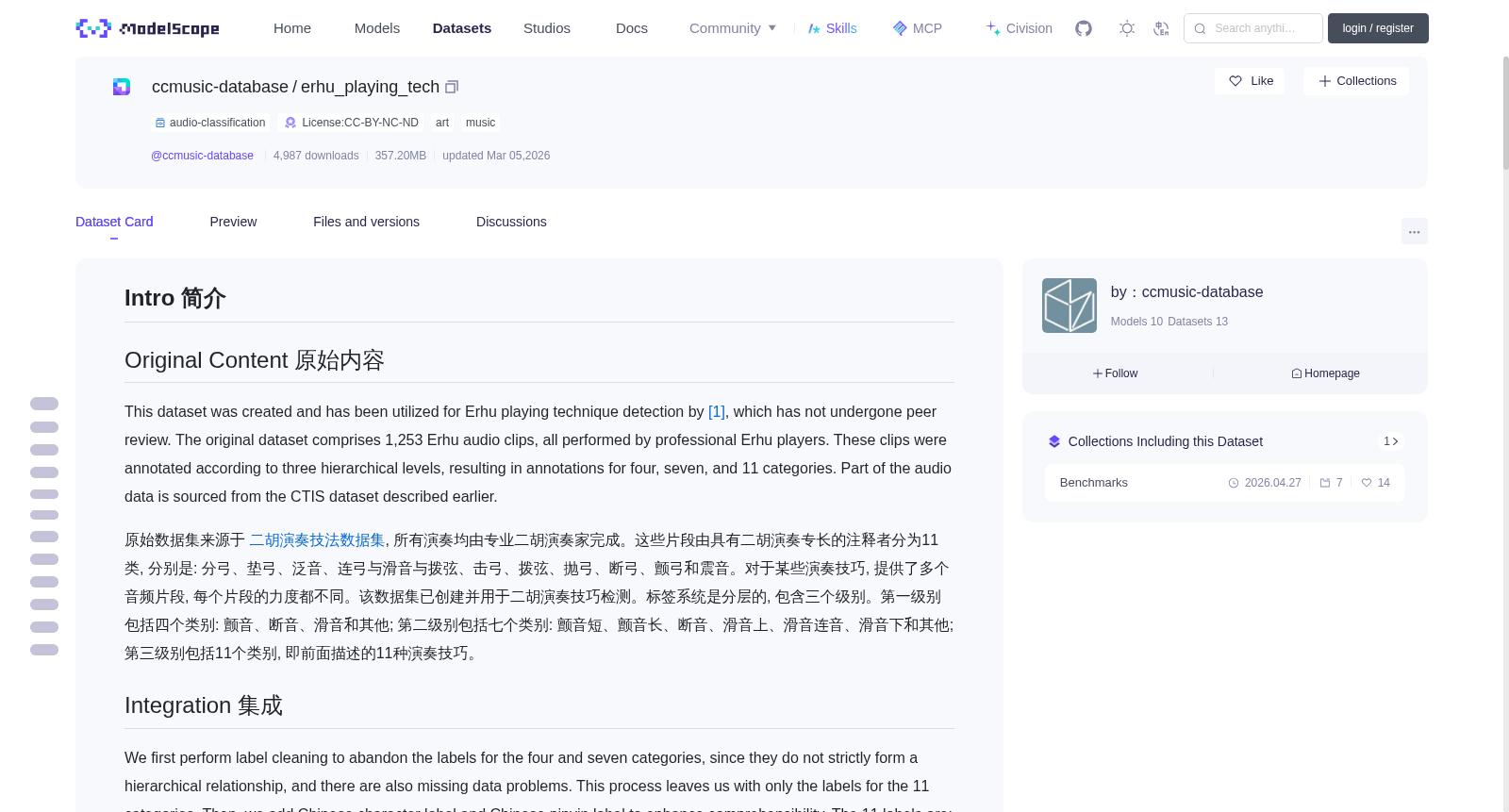Image resolution: width=1509 pixels, height=812 pixels.
Task: Open the Studios menu item
Action: 547,28
